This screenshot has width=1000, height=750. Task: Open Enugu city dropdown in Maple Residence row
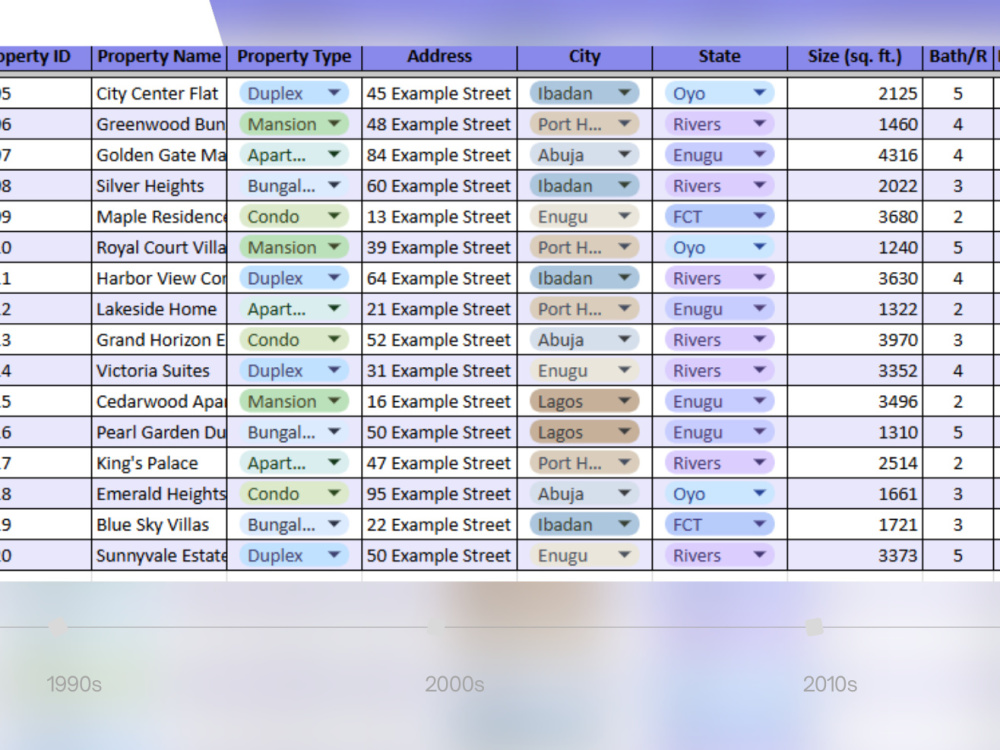coord(584,217)
